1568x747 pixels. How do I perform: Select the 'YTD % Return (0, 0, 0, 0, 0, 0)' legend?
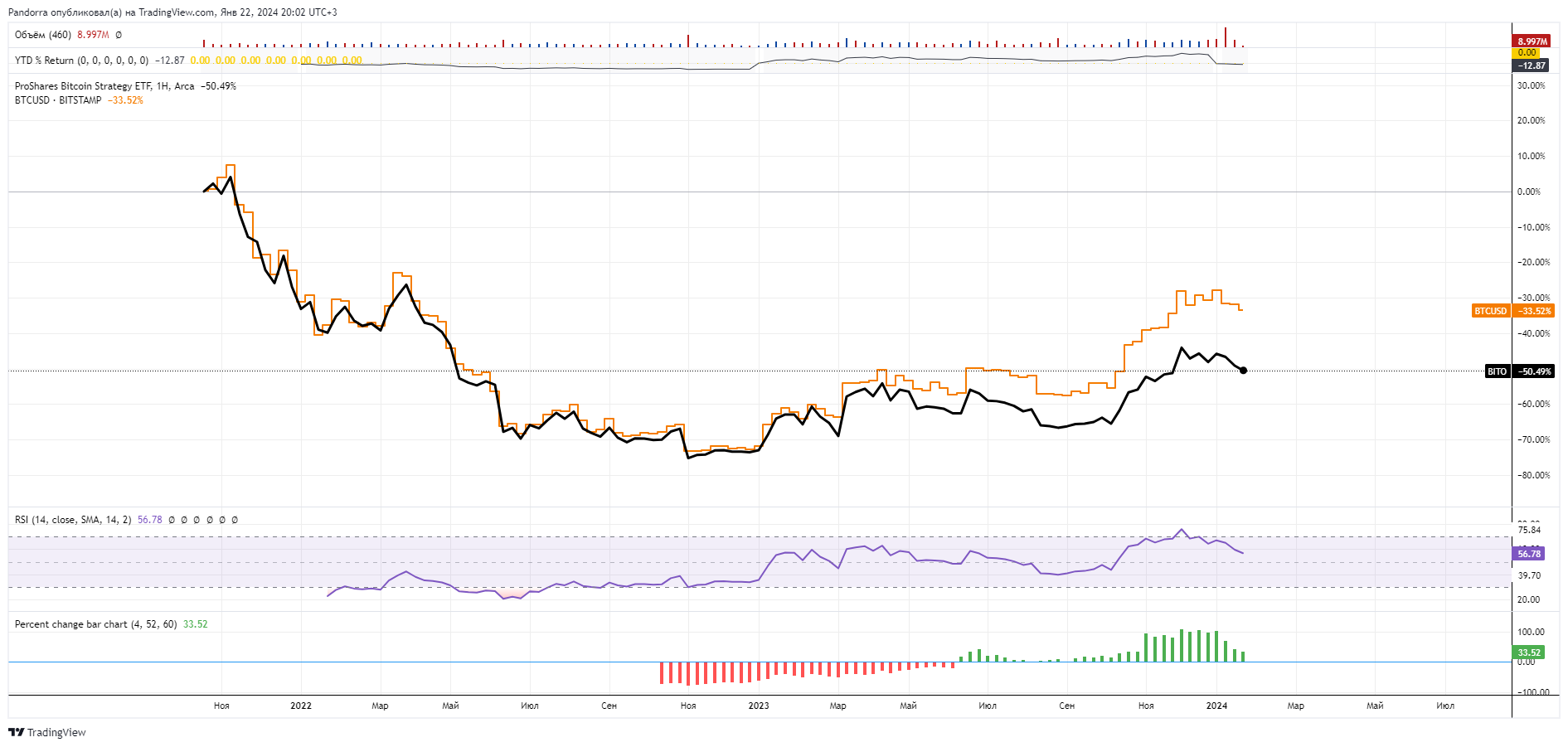(x=82, y=61)
